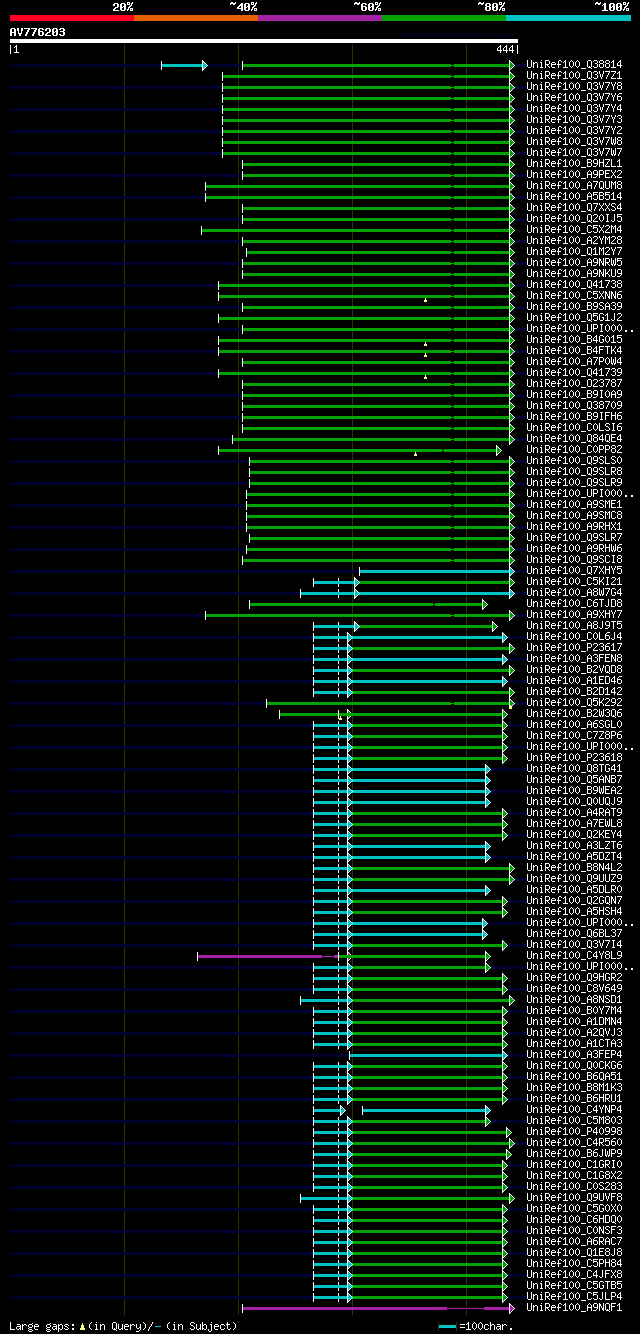
Task: Click the red segment of the identity legend
Action: pos(72,18)
